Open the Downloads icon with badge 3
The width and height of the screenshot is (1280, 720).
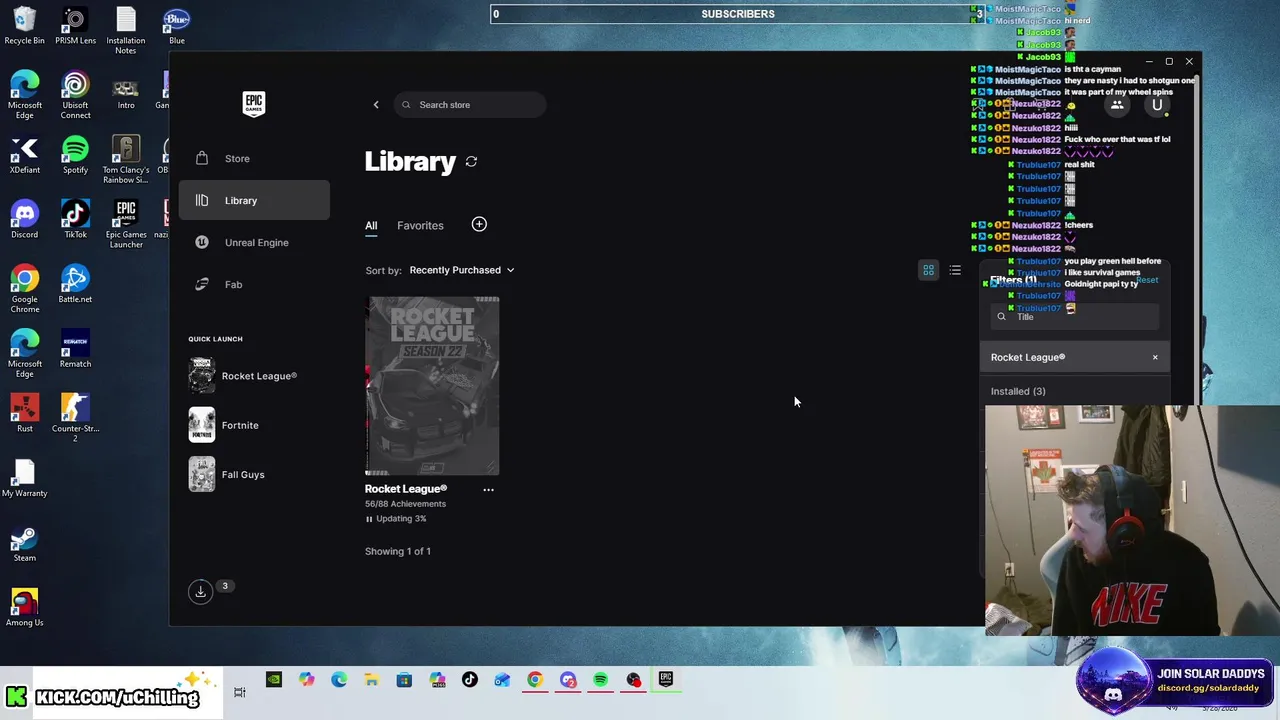(201, 592)
